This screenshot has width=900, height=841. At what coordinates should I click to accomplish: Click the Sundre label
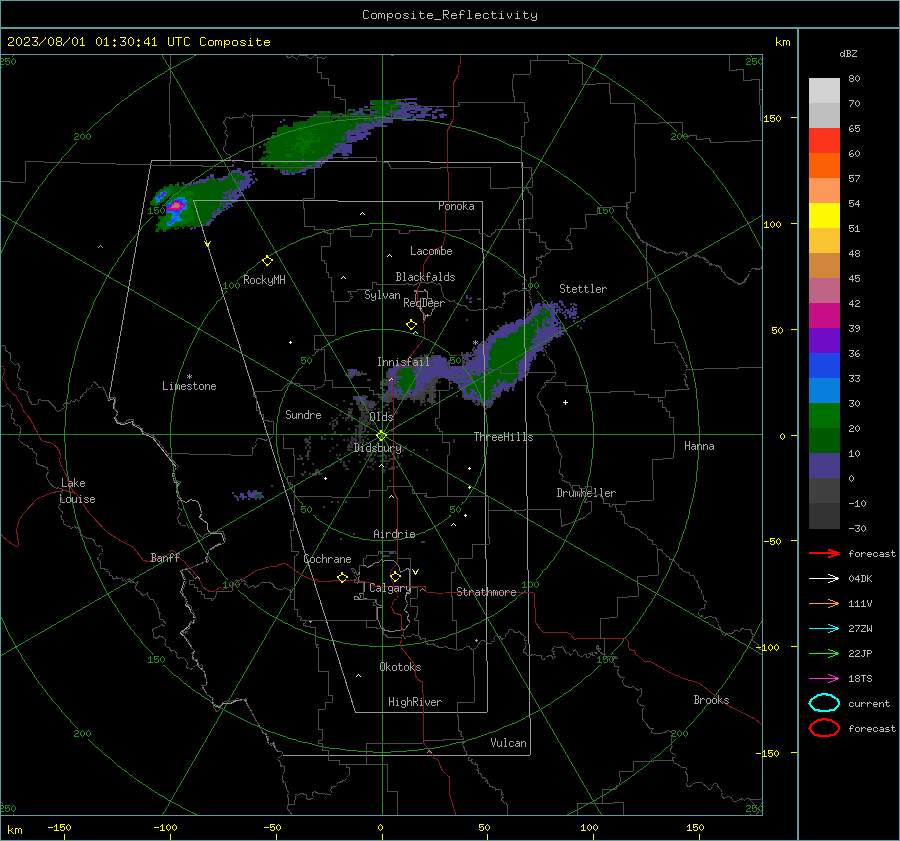point(303,414)
